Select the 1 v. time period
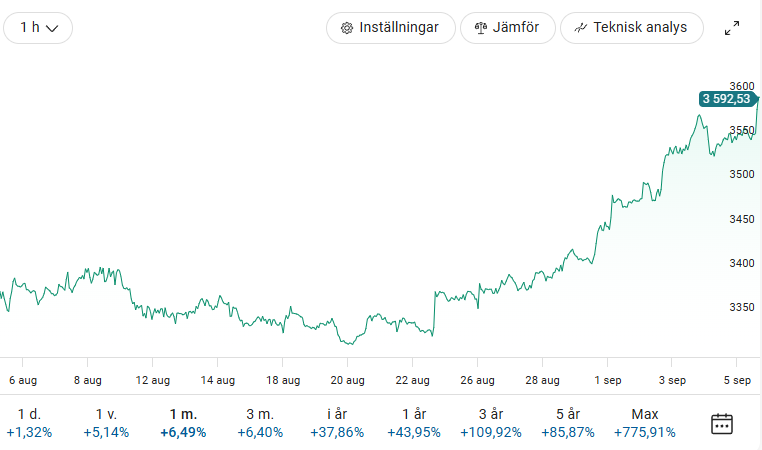 tap(106, 423)
